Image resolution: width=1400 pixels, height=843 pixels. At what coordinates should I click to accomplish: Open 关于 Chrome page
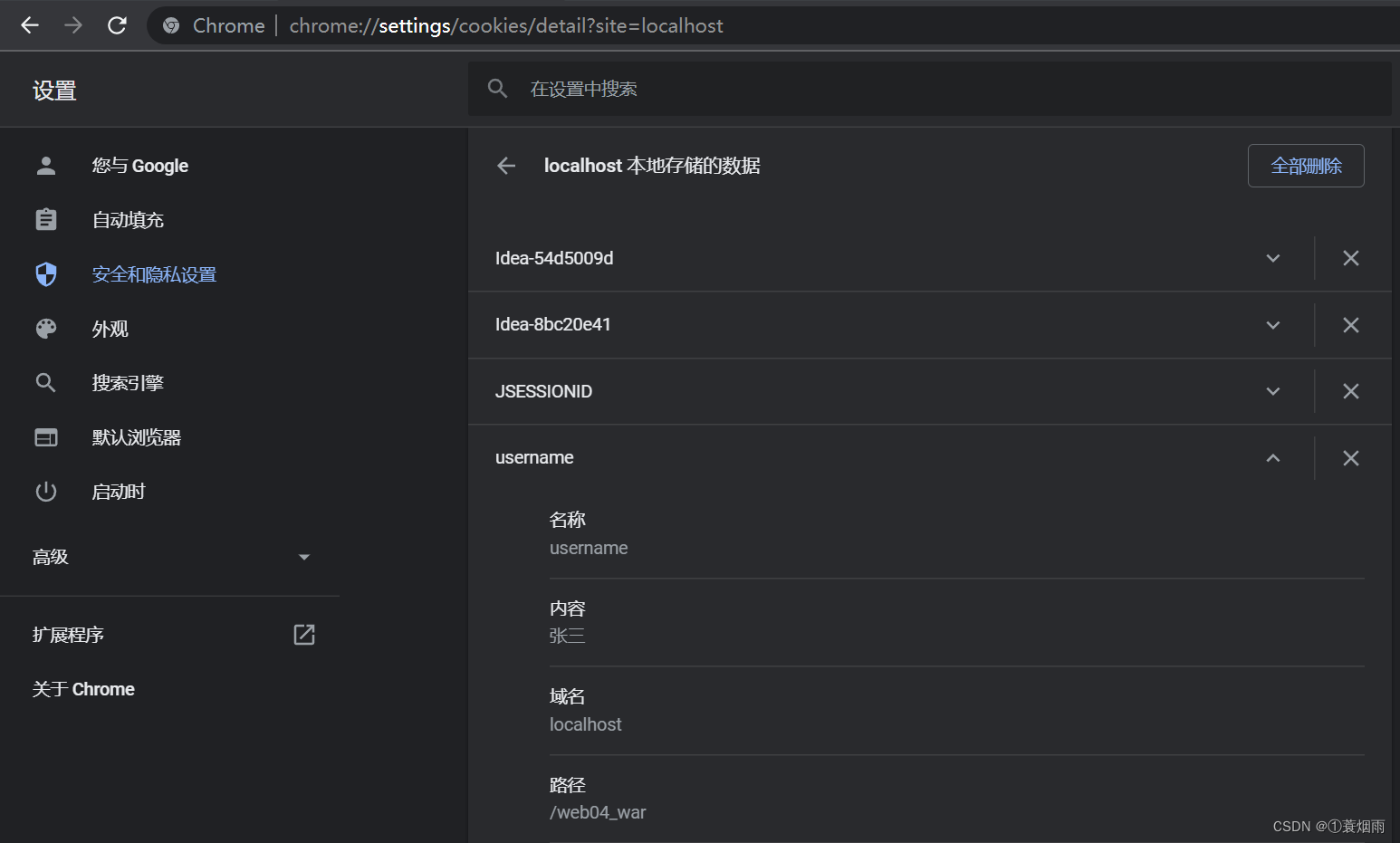pyautogui.click(x=83, y=689)
